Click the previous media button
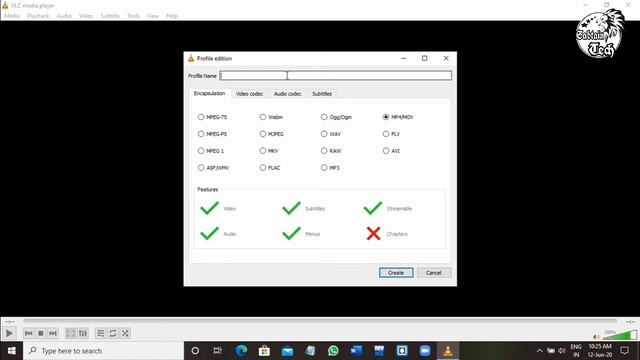640x360 pixels. tap(28, 333)
